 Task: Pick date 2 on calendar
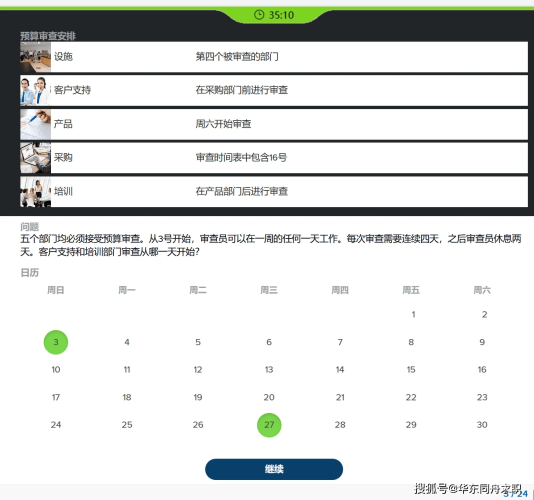(484, 314)
